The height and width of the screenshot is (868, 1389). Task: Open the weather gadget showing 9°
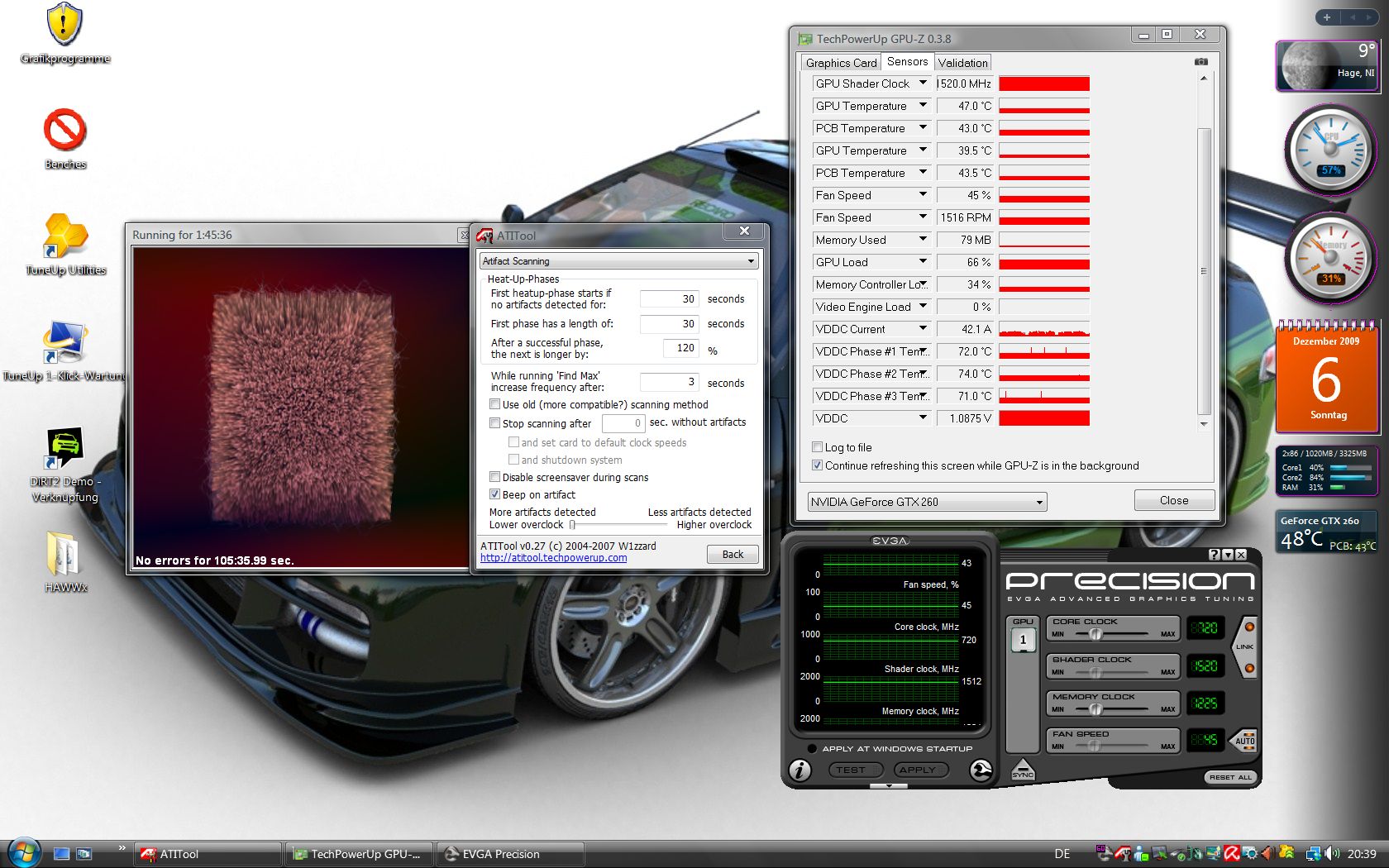pyautogui.click(x=1327, y=66)
